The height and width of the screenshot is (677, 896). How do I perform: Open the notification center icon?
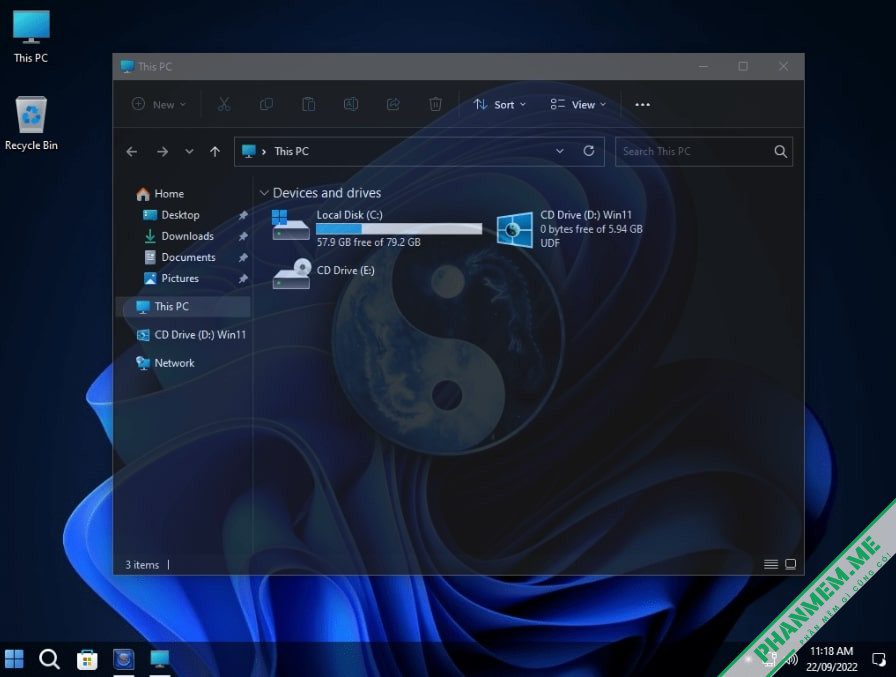tap(879, 659)
